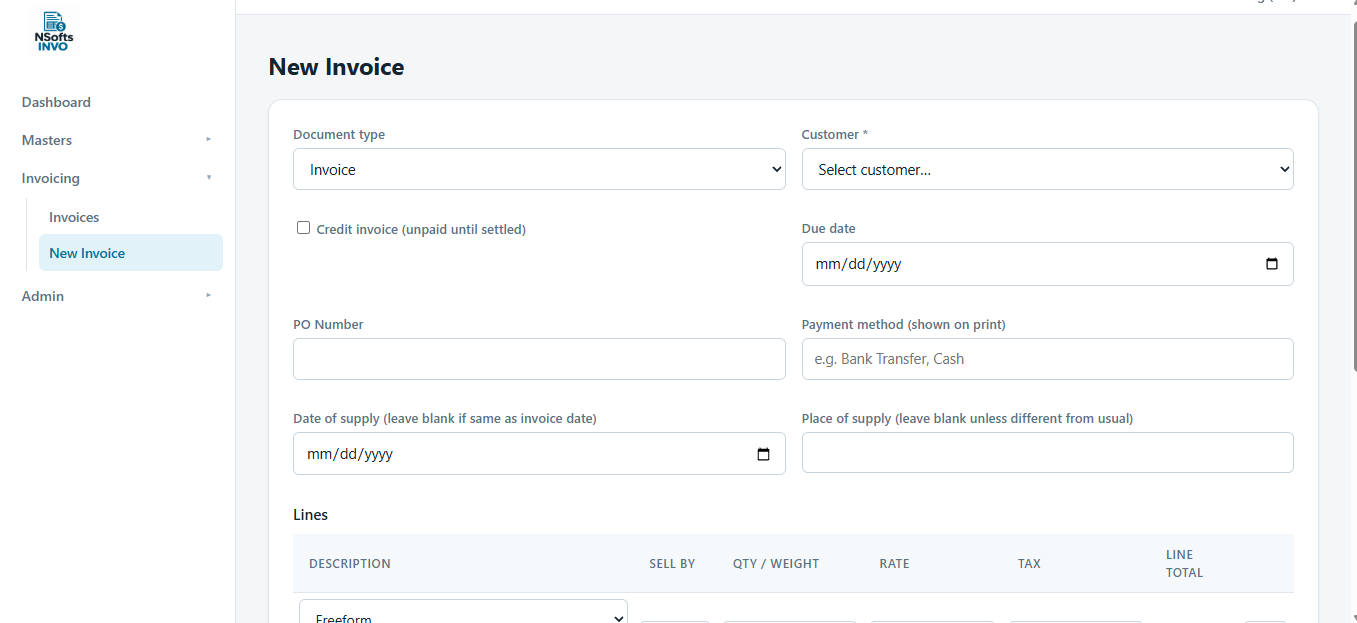Open the Date of supply calendar picker icon
The height and width of the screenshot is (623, 1357).
point(763,454)
